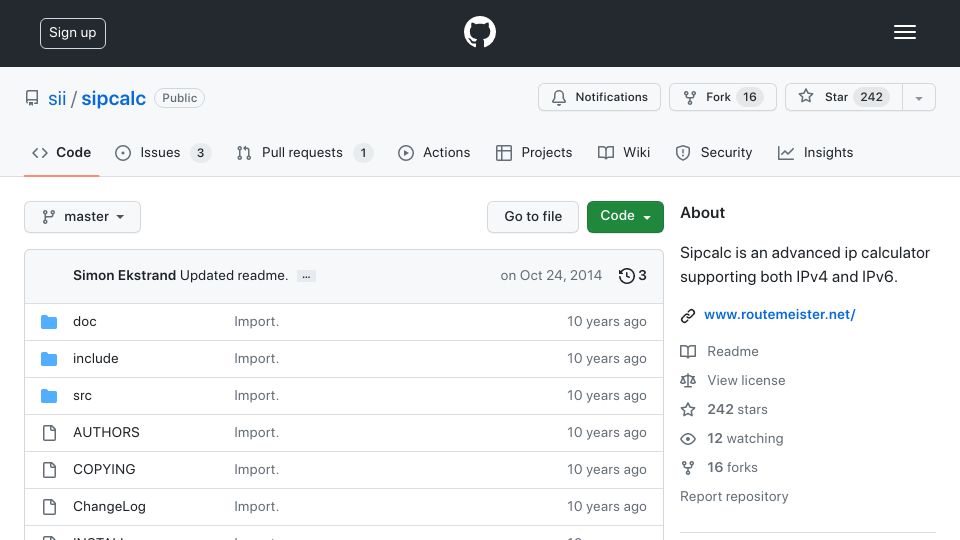Click the Import. commit message on doc row
960x540 pixels.
coord(257,321)
